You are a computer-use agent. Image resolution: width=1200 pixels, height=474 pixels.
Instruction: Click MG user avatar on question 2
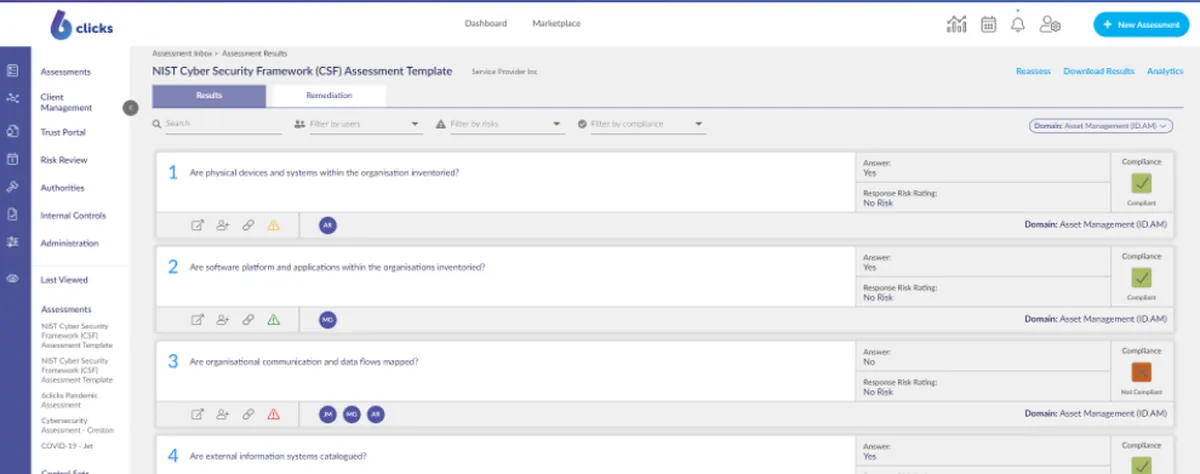point(328,319)
